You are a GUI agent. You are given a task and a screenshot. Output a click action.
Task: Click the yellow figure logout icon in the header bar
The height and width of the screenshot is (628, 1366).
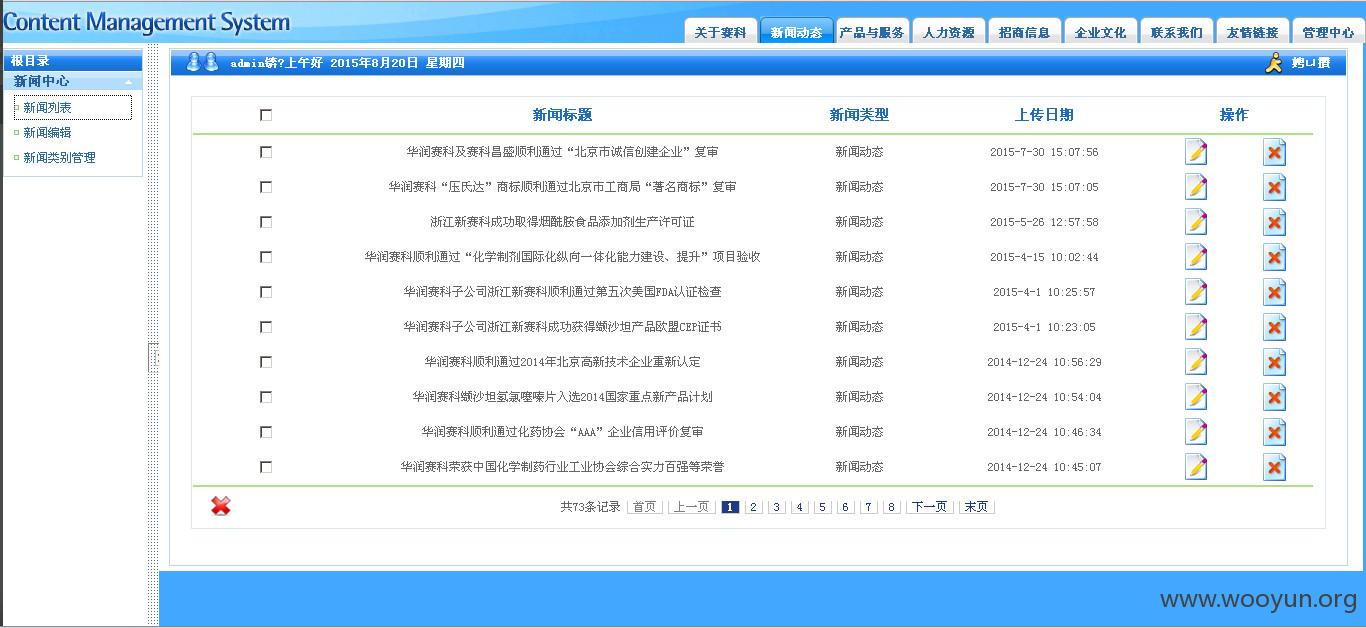pos(1273,63)
